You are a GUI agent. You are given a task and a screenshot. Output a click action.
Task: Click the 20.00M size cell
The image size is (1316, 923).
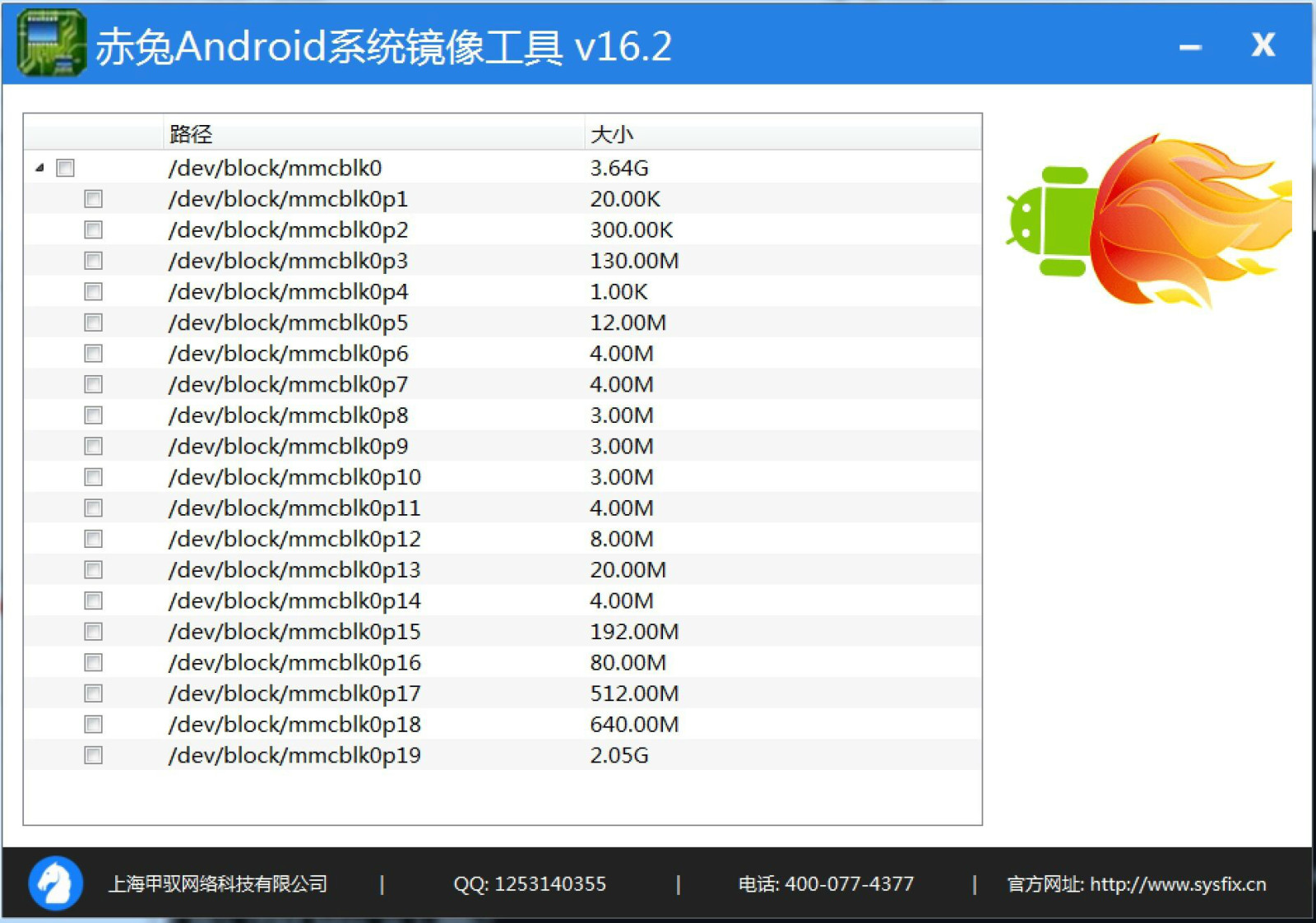pyautogui.click(x=628, y=569)
